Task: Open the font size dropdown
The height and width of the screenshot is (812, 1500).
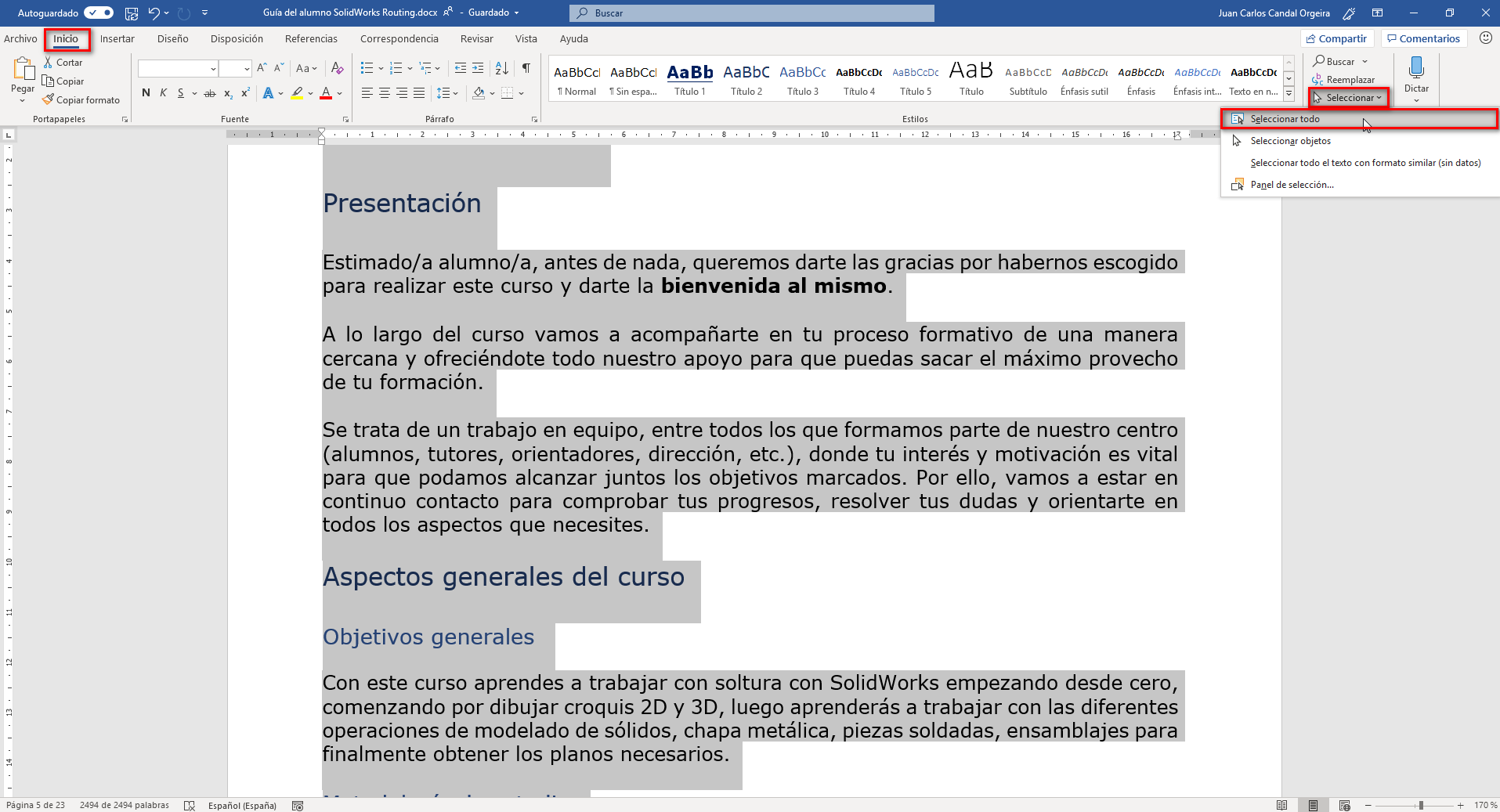Action: pos(247,69)
